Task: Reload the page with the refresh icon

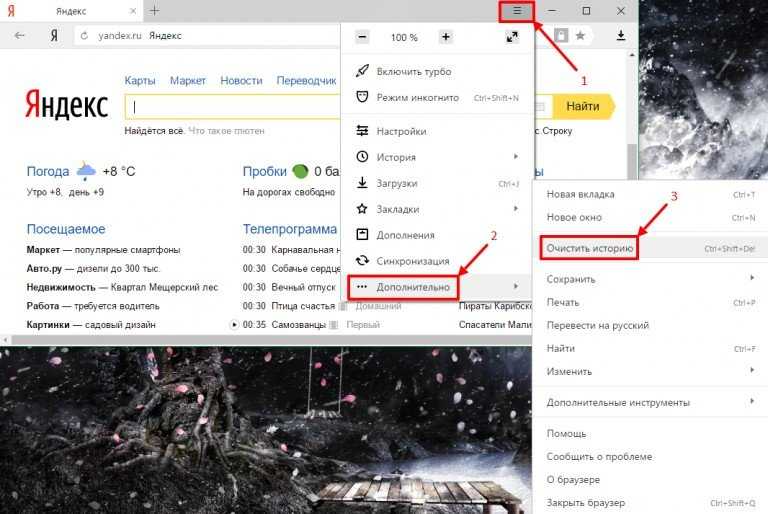Action: point(84,36)
